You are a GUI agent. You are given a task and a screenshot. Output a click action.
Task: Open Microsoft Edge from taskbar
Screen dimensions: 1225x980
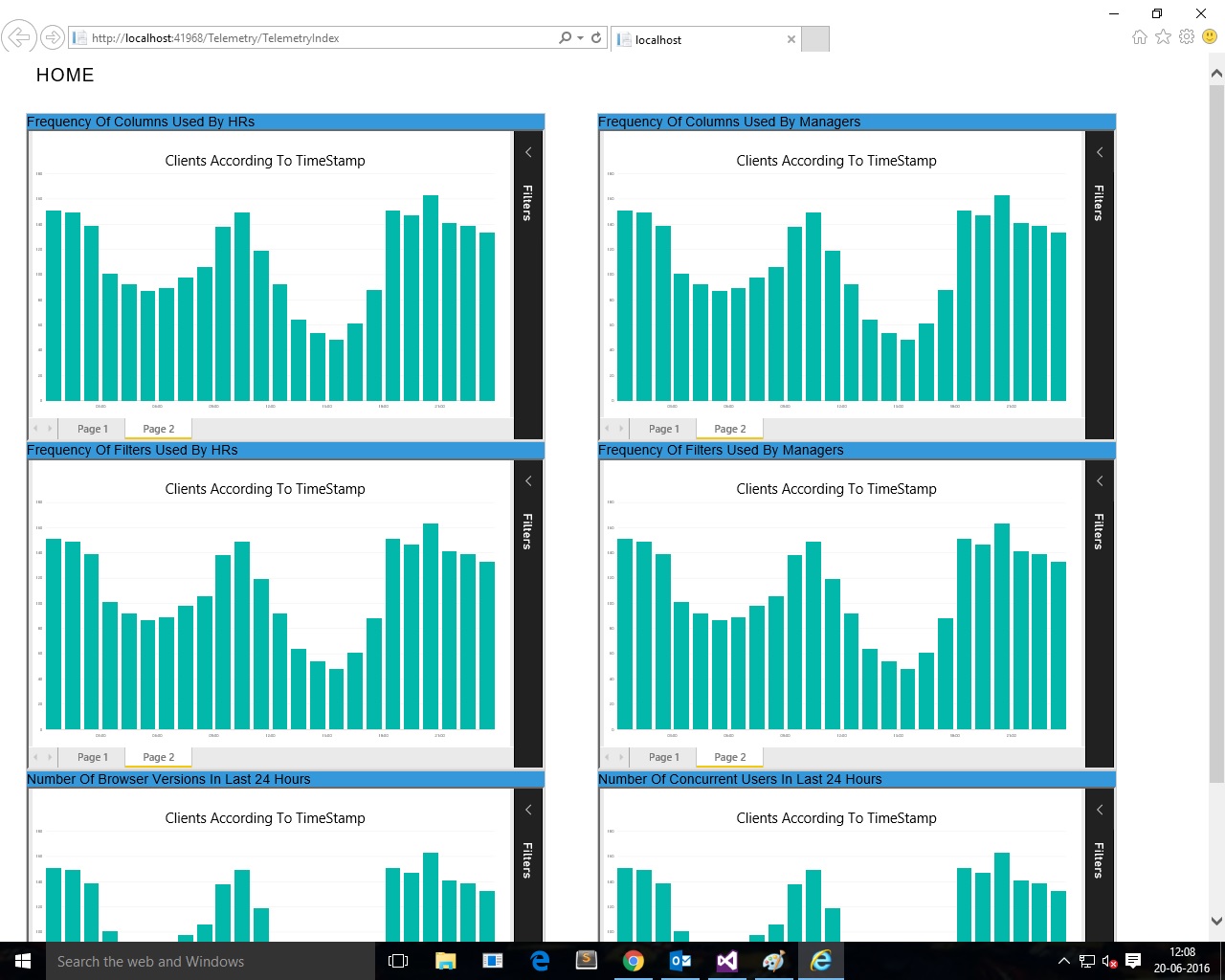[540, 961]
